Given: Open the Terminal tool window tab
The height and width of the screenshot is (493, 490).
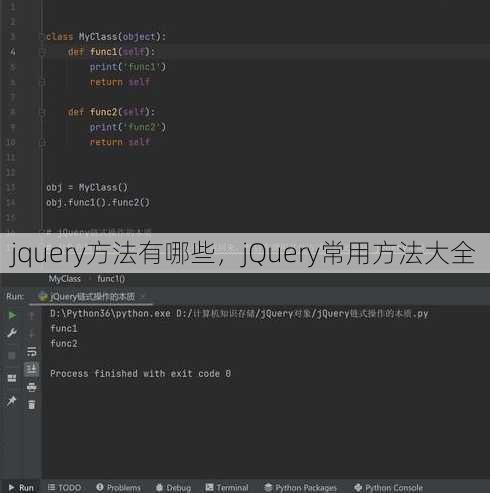Looking at the screenshot, I should (227, 487).
